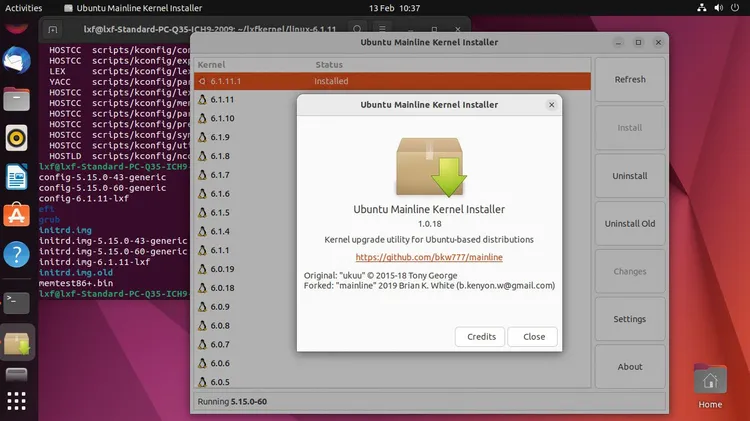Viewport: 750px width, 421px height.
Task: Select the Tux icon beside kernel 6.0.5
Action: click(x=202, y=382)
